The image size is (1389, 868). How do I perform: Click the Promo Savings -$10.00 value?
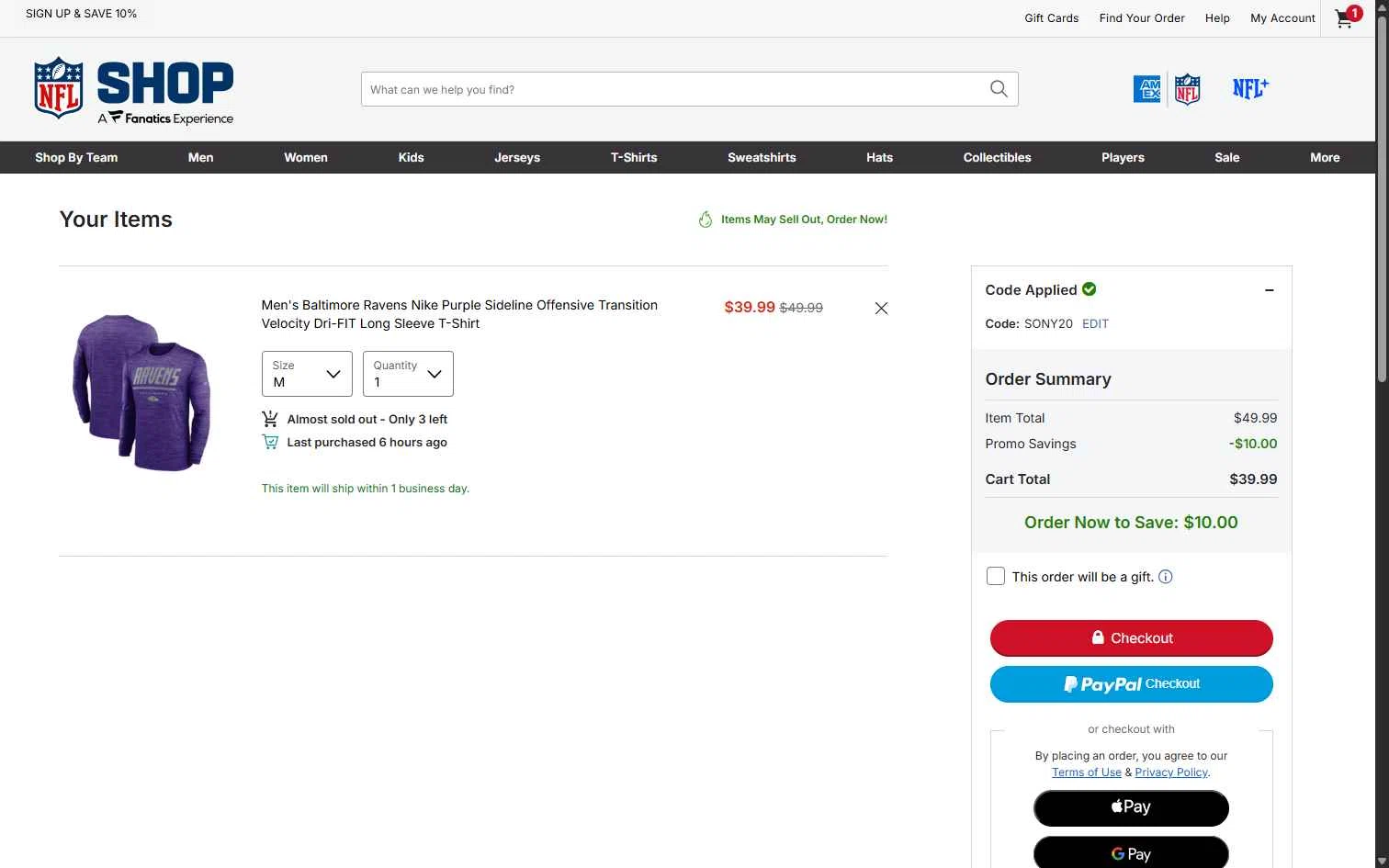coord(1253,444)
